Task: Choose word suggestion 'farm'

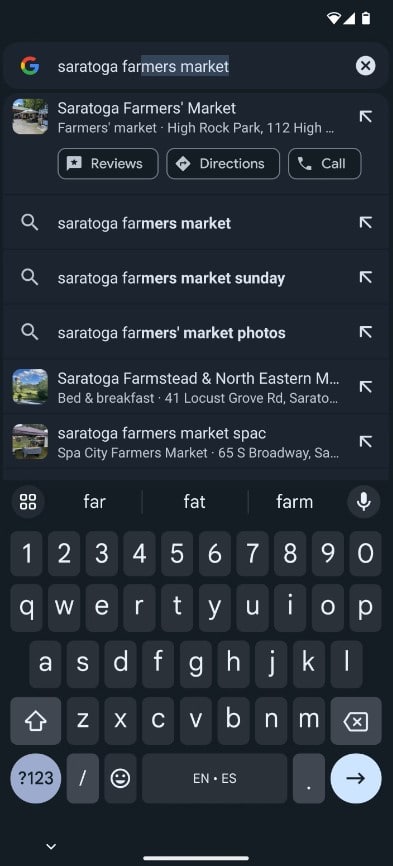Action: point(294,501)
